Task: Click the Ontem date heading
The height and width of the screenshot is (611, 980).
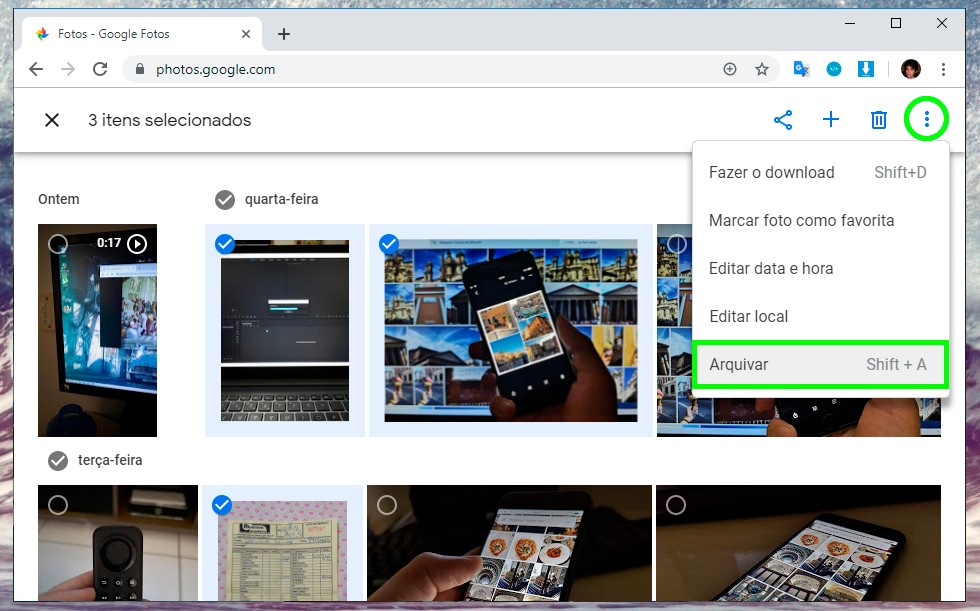Action: pyautogui.click(x=59, y=199)
